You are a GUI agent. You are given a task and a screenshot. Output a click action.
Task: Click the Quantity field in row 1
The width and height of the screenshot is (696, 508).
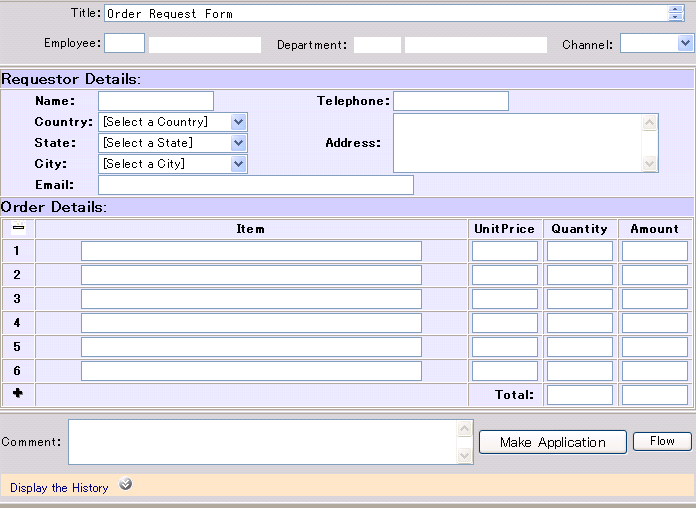pos(580,251)
